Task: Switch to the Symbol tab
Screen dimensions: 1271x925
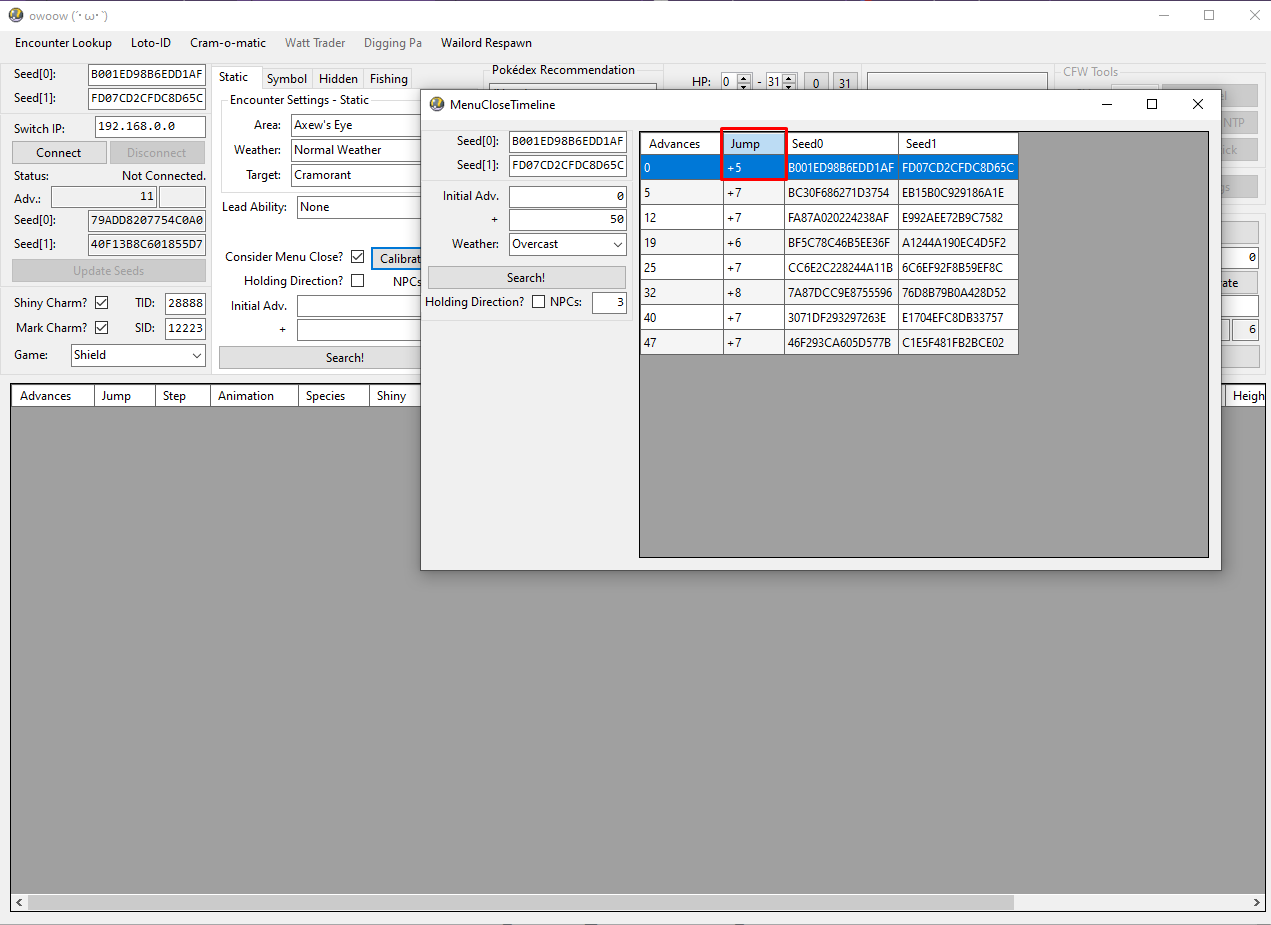Action: 287,78
